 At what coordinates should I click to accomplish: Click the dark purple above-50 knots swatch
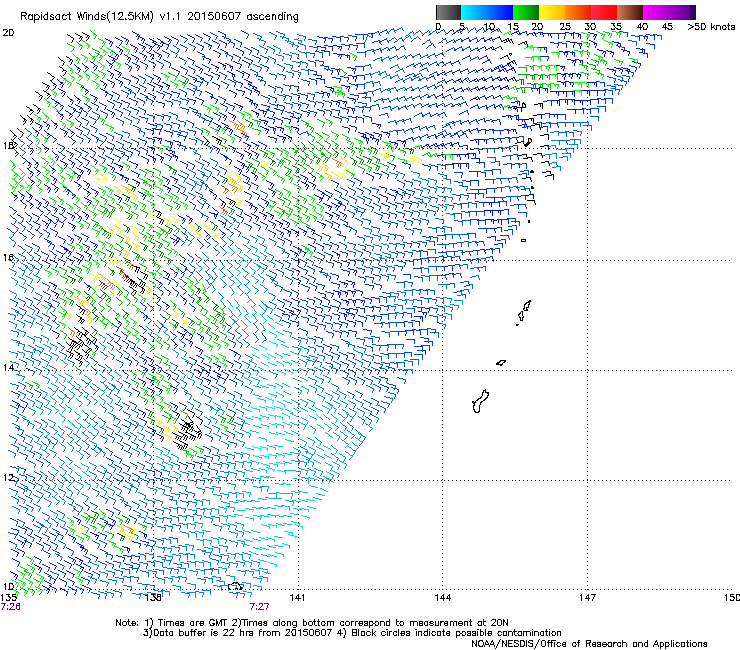point(693,12)
